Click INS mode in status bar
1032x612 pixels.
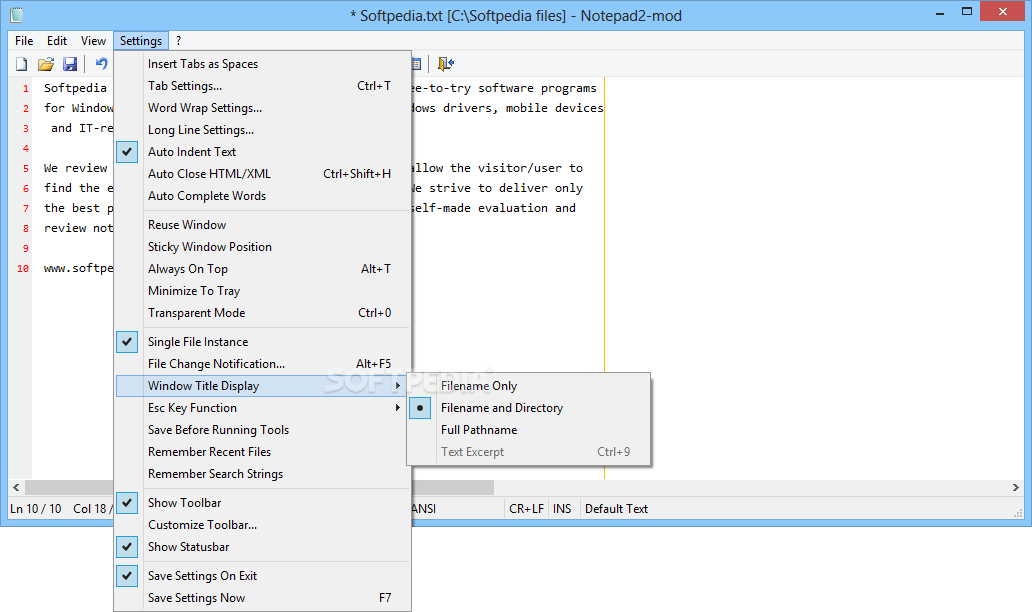click(x=562, y=509)
